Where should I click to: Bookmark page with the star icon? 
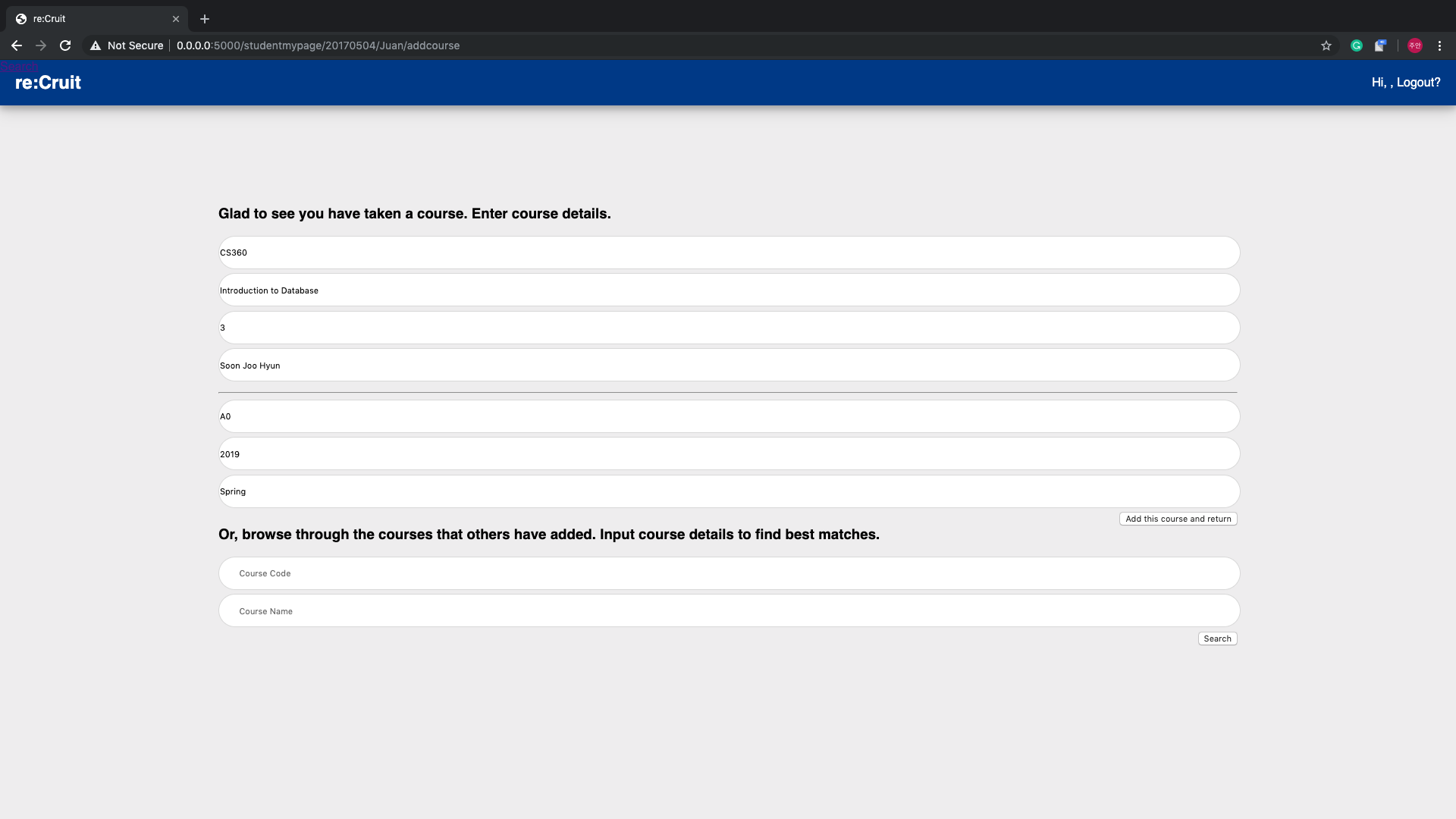click(x=1326, y=45)
